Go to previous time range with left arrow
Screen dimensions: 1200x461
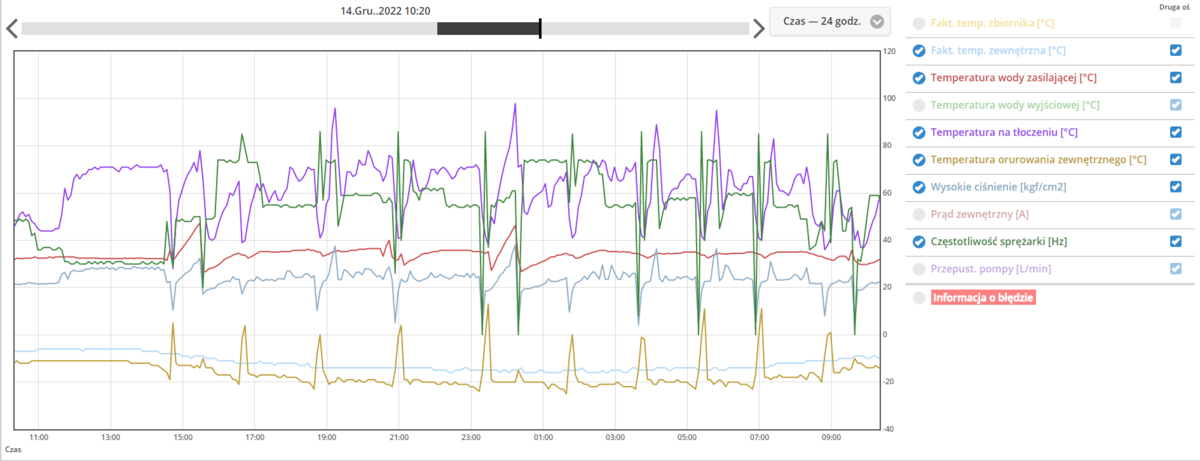[11, 28]
